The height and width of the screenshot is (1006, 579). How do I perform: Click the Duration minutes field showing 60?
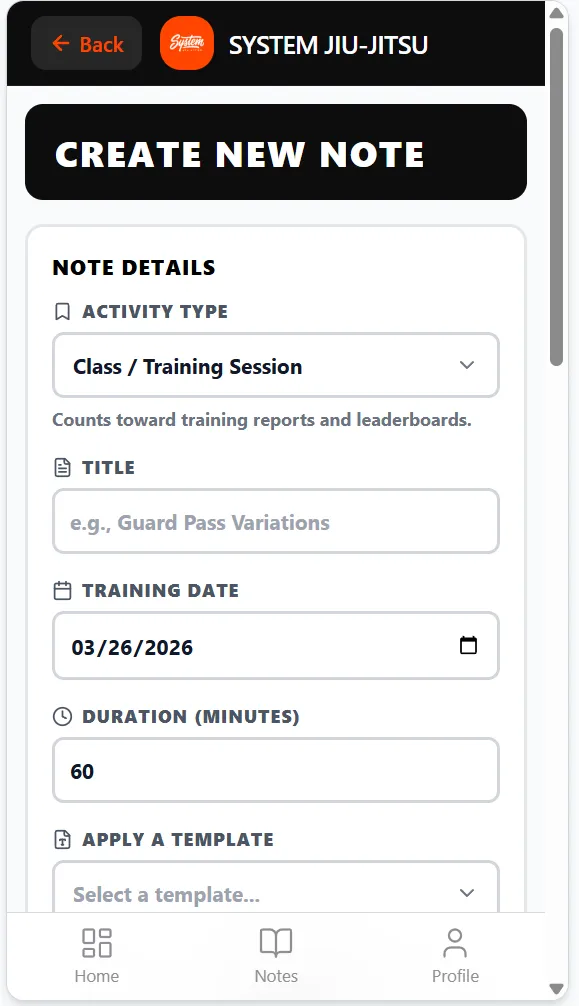coord(276,770)
